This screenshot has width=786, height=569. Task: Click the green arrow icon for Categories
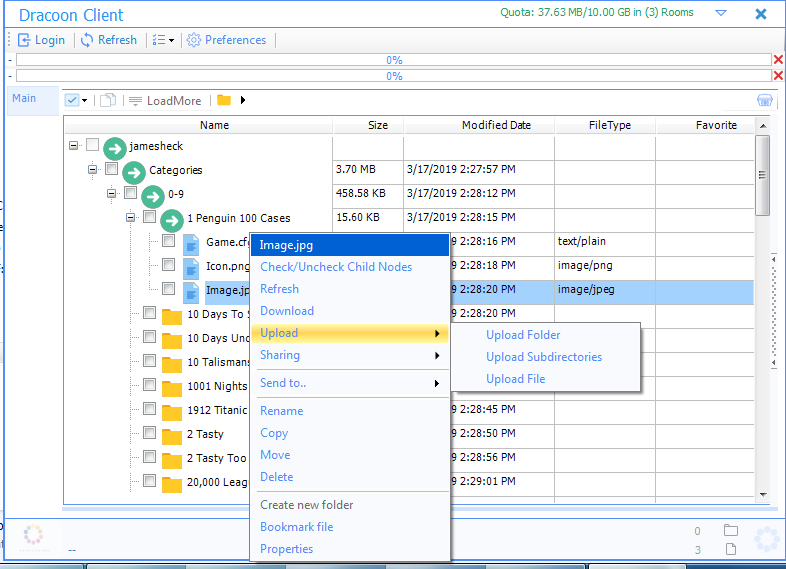point(134,172)
